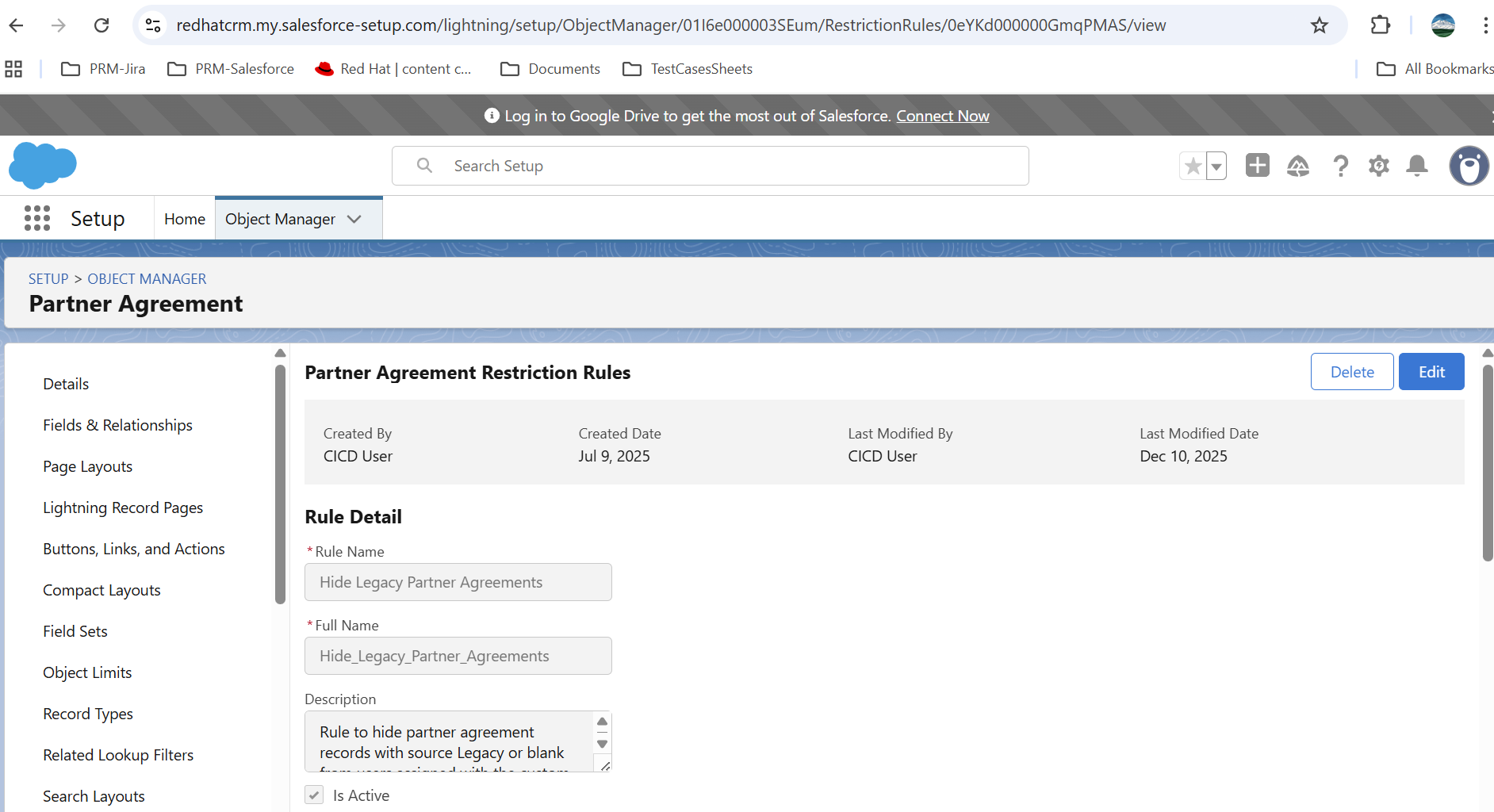Image resolution: width=1494 pixels, height=812 pixels.
Task: Toggle the Is Active checkbox
Action: [315, 795]
